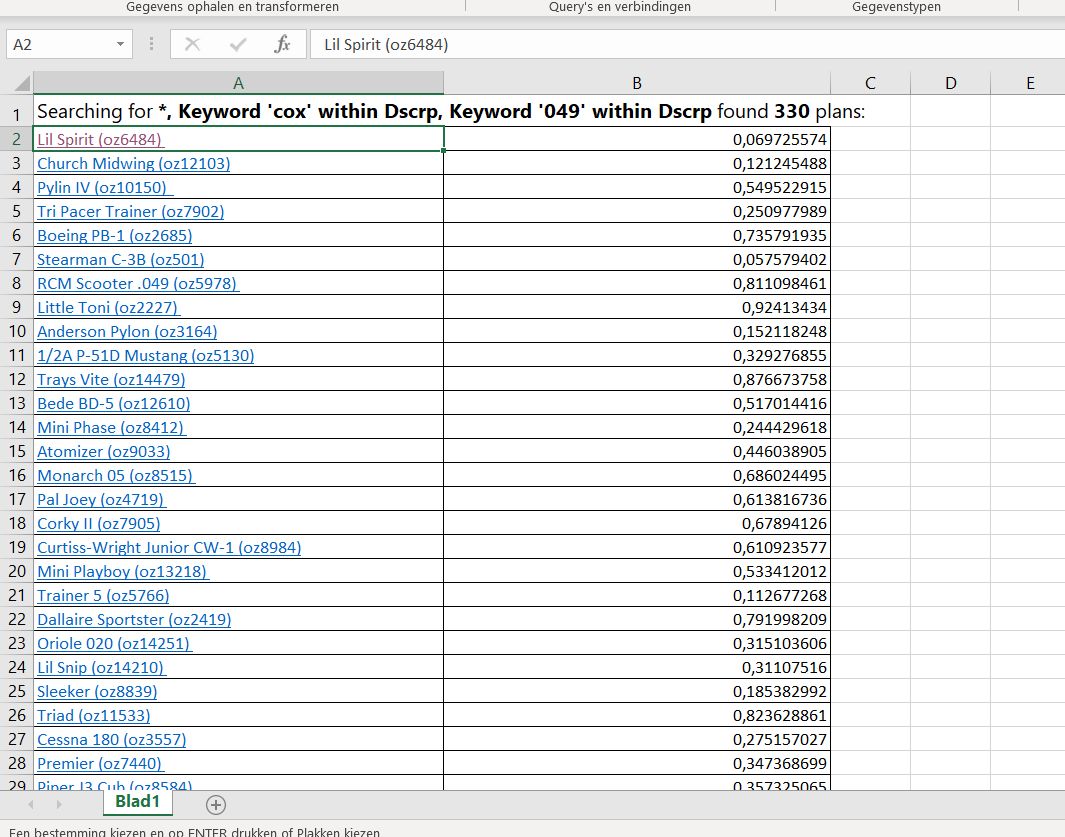Viewport: 1065px width, 837px height.
Task: Click the Select All corner triangle
Action: tap(22, 83)
